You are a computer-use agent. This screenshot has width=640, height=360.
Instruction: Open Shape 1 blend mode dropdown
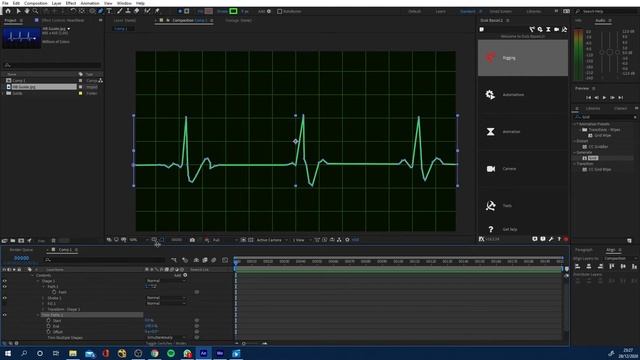pos(166,281)
